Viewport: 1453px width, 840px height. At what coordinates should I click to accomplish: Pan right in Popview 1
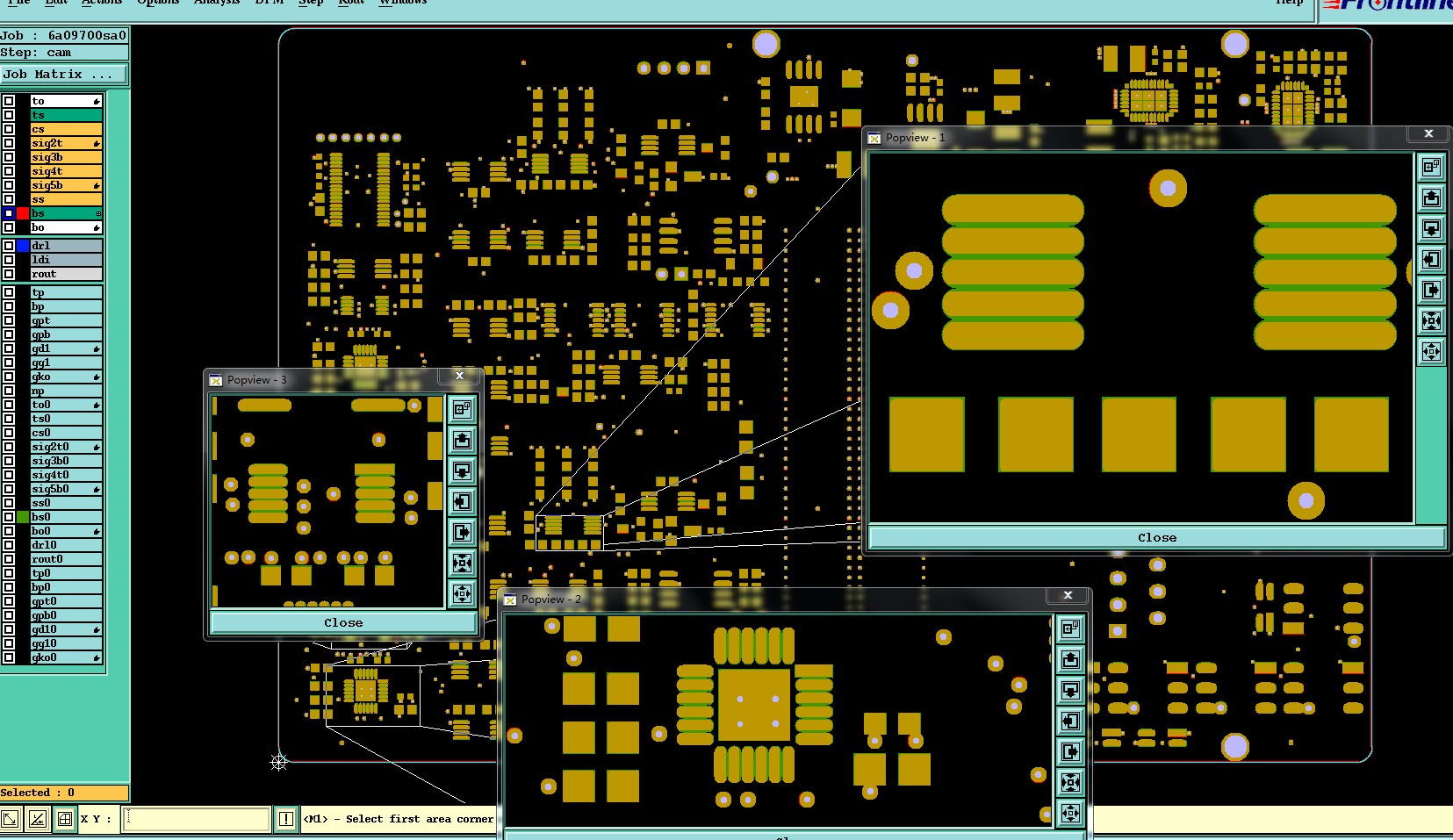coord(1431,290)
